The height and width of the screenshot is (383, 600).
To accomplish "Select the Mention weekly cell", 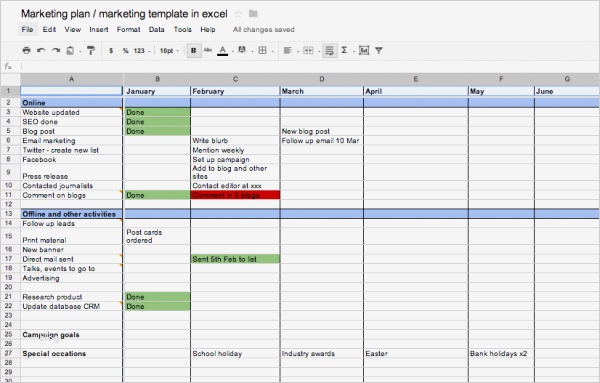I will [x=235, y=150].
